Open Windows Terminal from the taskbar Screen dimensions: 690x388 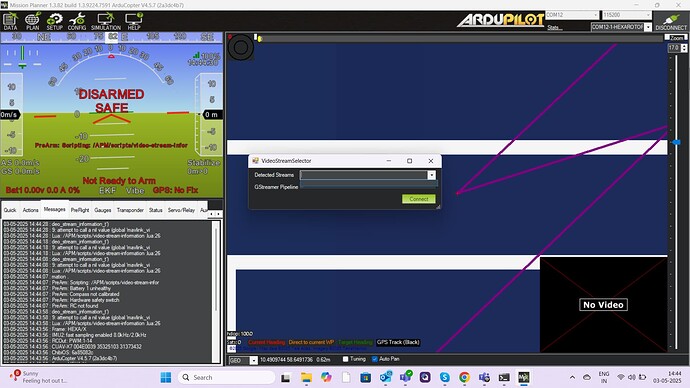tap(504, 377)
